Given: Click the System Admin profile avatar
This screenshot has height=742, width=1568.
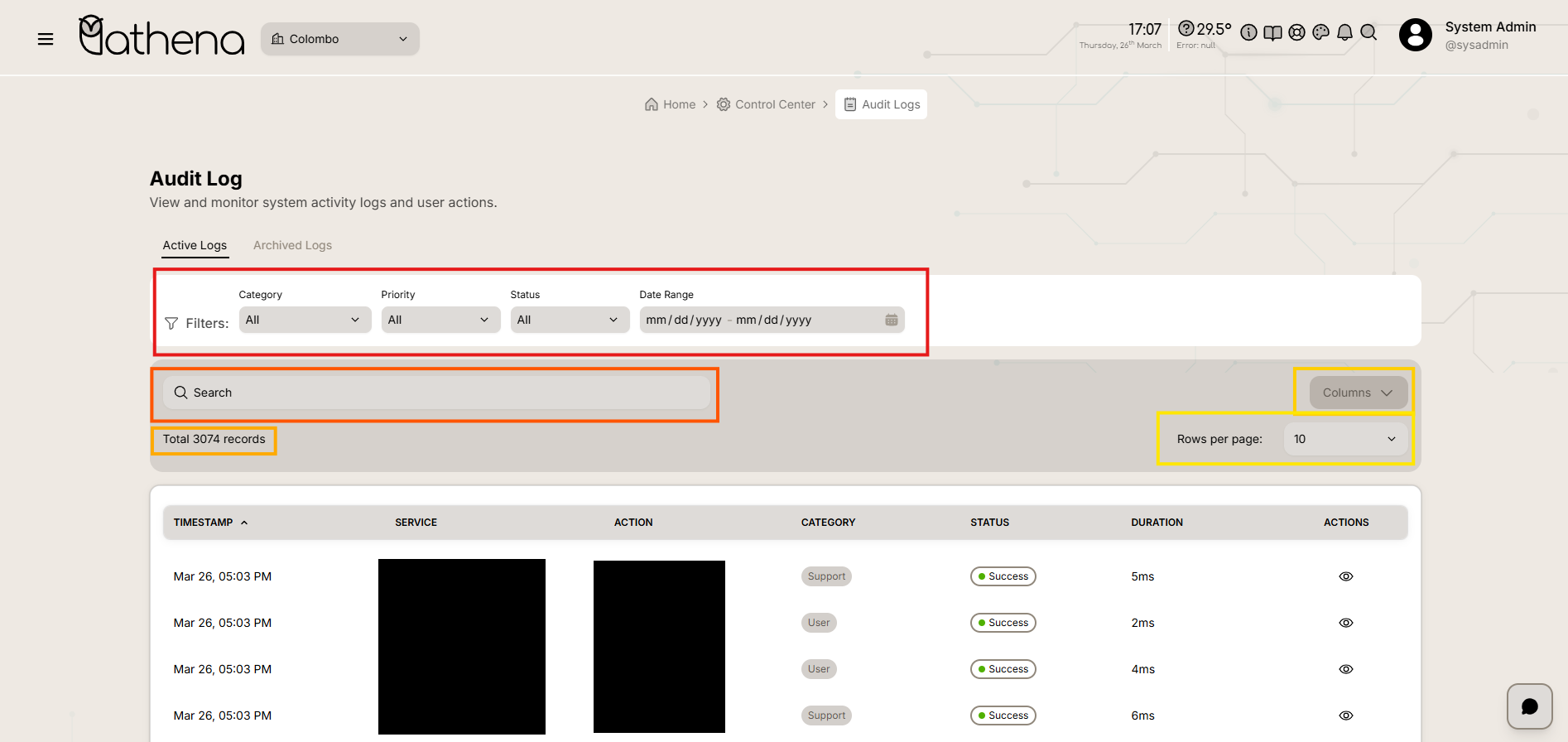Looking at the screenshot, I should (x=1415, y=35).
